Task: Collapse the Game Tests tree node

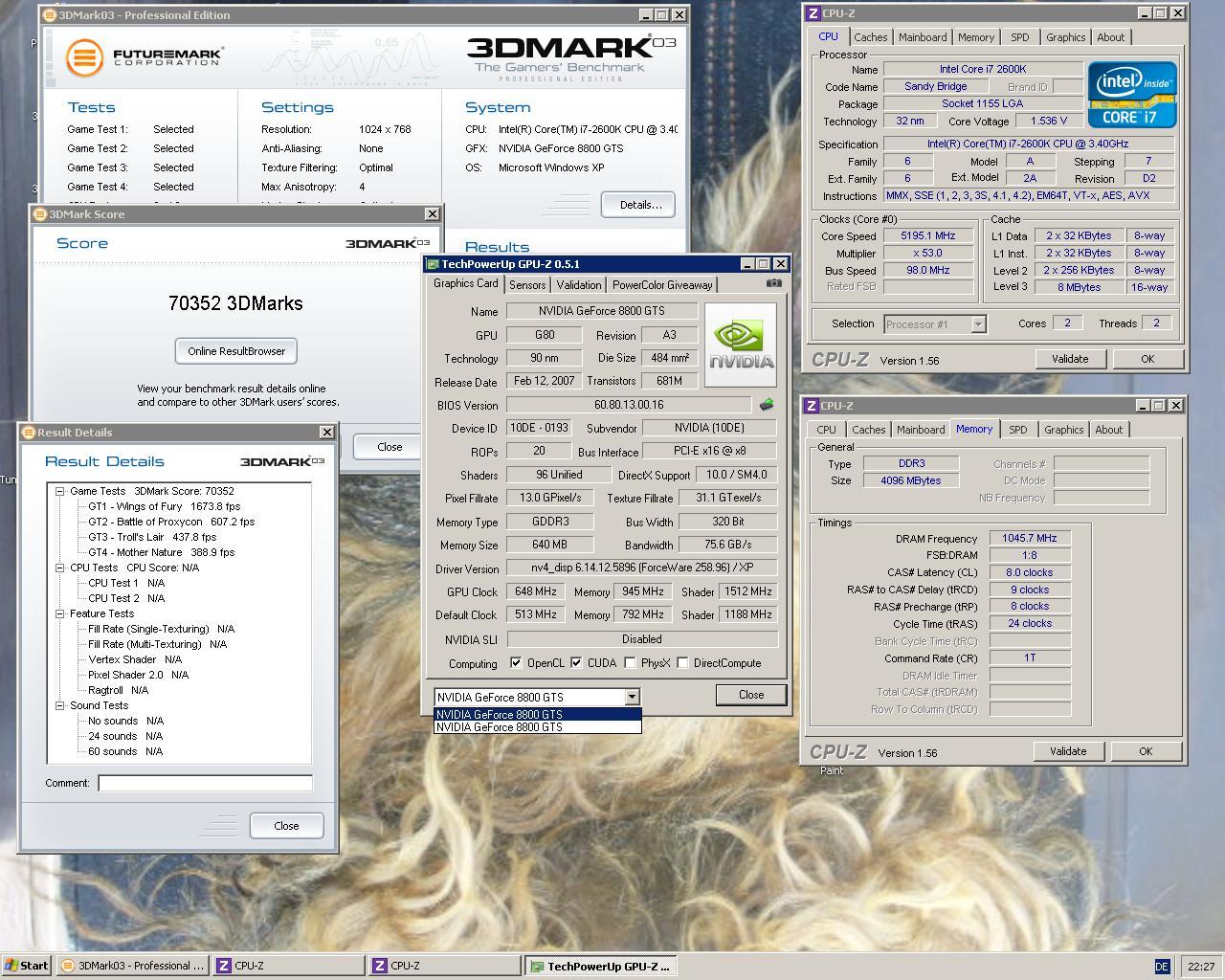Action: [59, 491]
